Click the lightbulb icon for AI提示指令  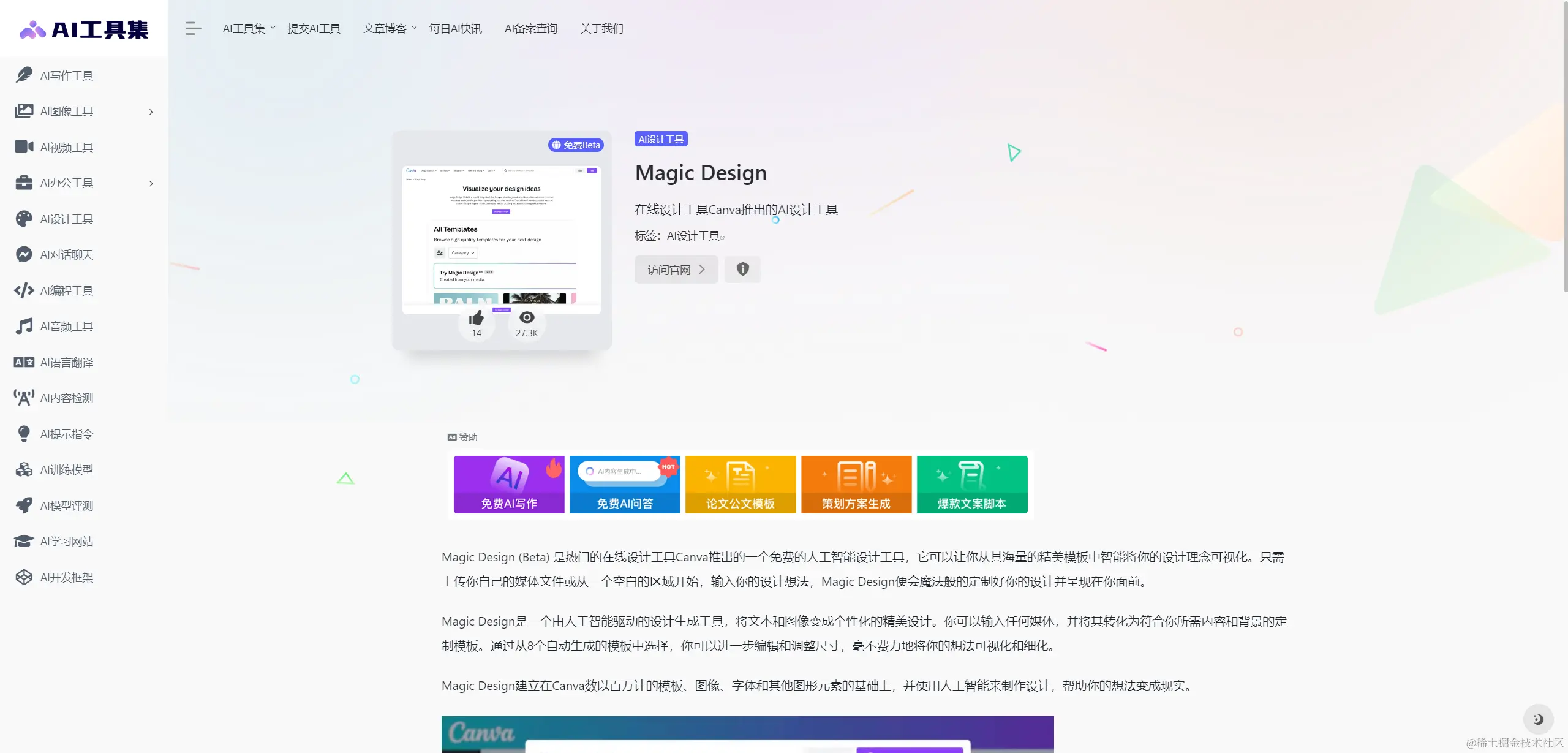[x=24, y=434]
